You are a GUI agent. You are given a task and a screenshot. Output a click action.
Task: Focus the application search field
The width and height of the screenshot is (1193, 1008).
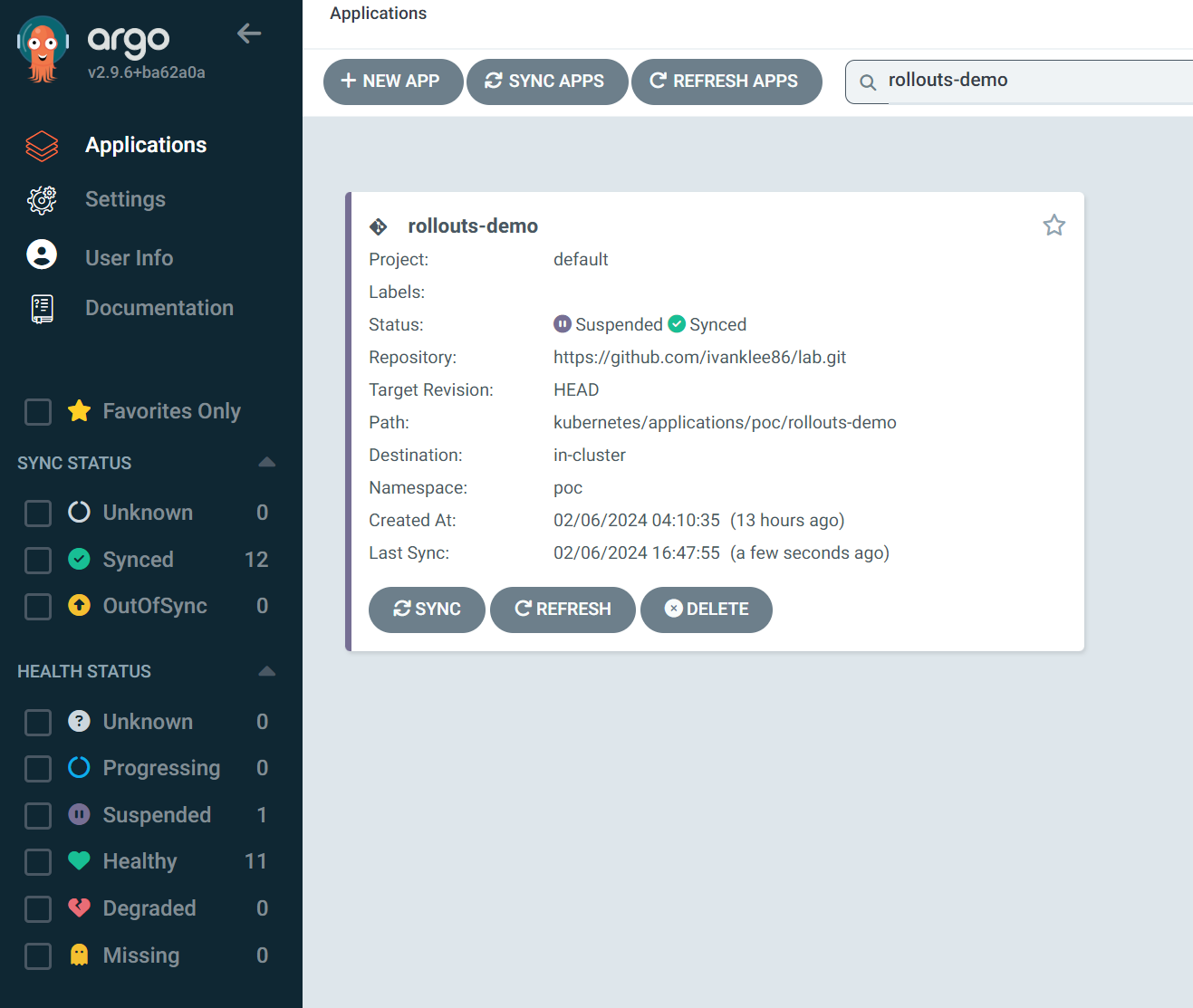pyautogui.click(x=1033, y=81)
